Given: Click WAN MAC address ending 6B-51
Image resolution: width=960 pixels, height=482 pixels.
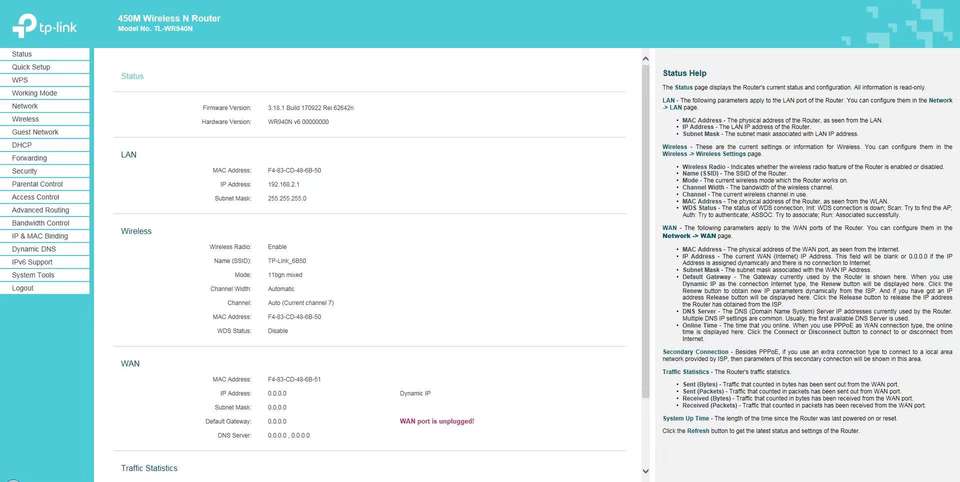Looking at the screenshot, I should pyautogui.click(x=294, y=380).
